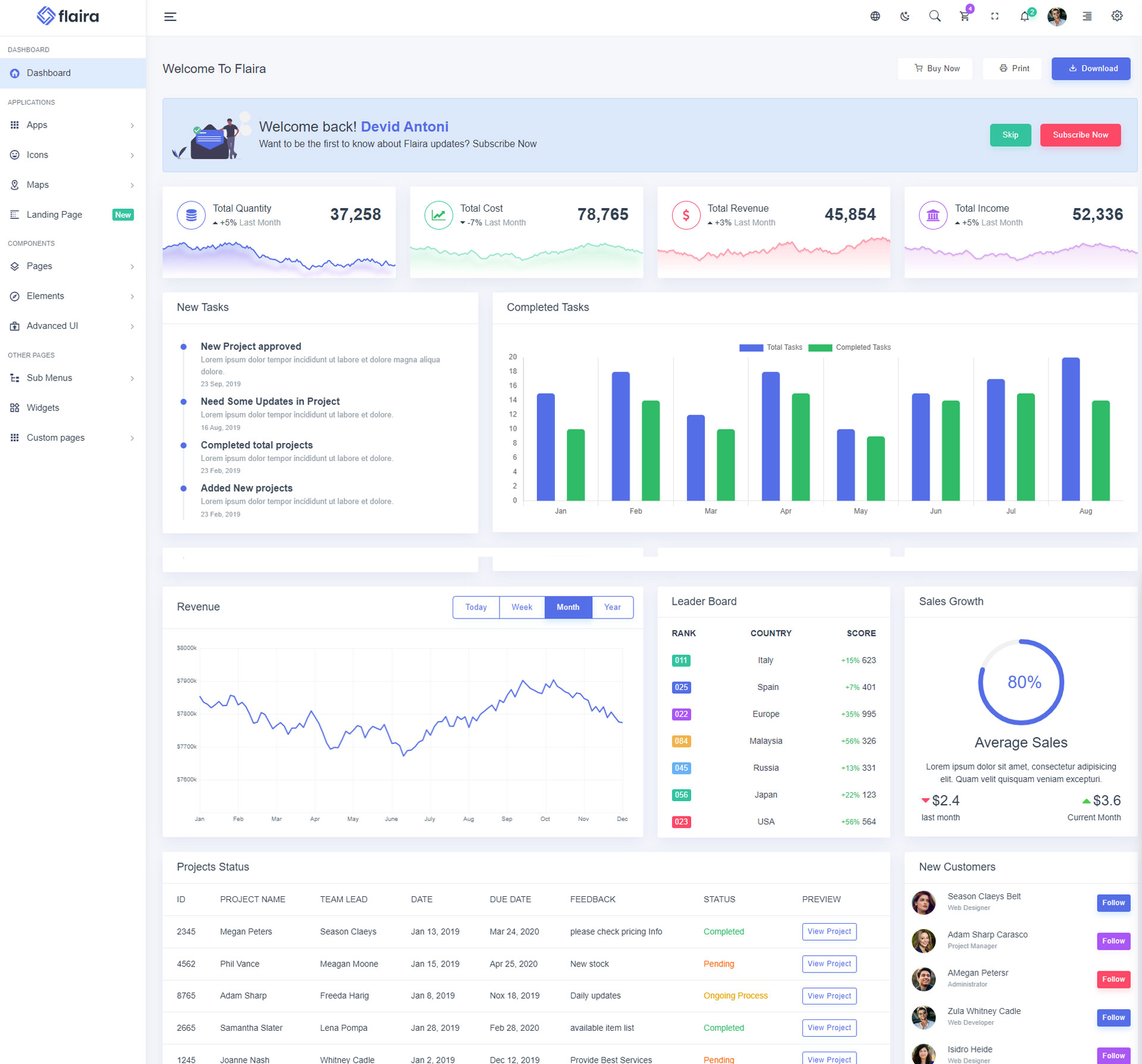Switch Revenue chart to Week tab
The height and width of the screenshot is (1064, 1142).
click(522, 607)
